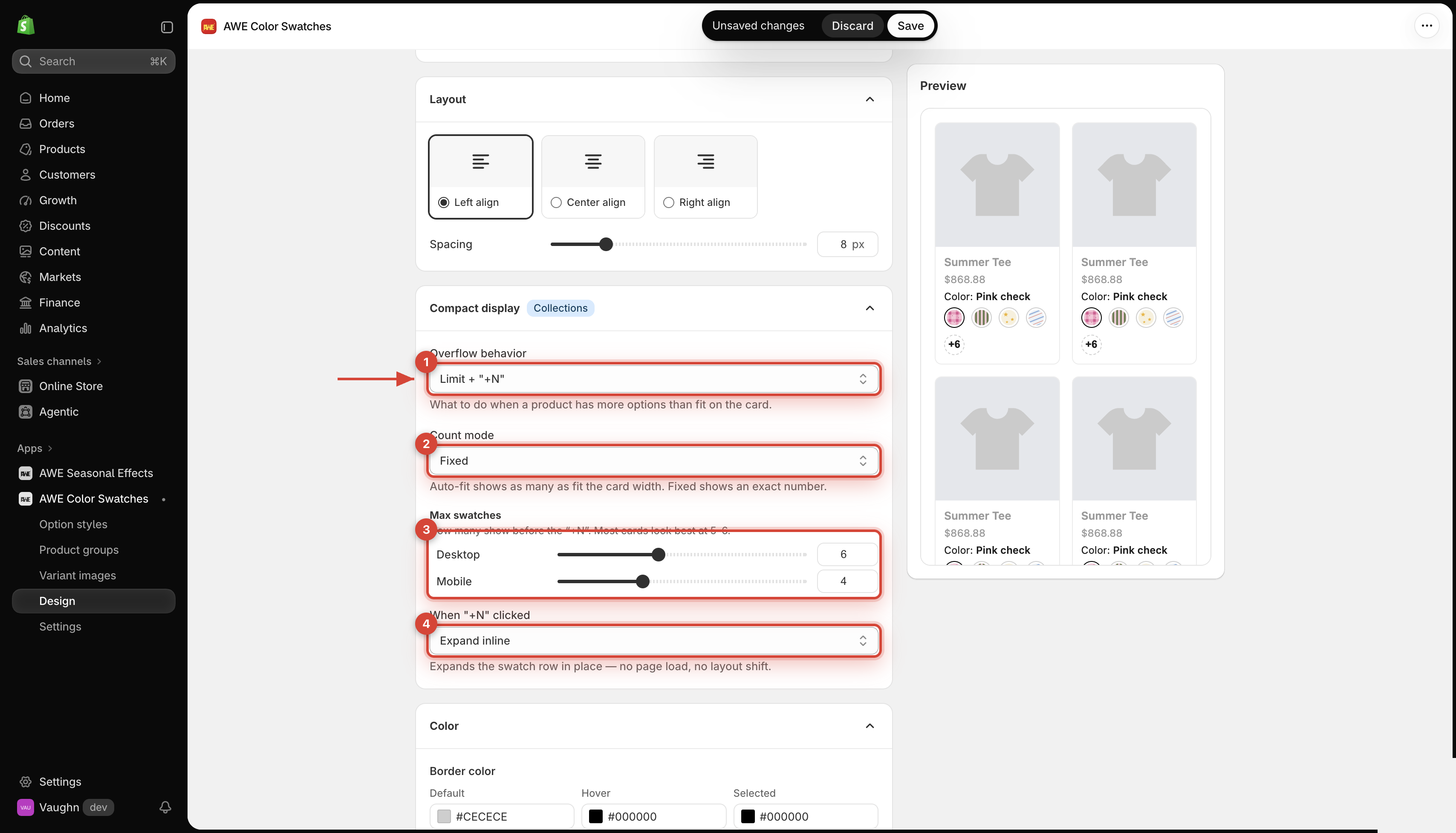Click the Desktop max swatches slider handle
The width and height of the screenshot is (1456, 833).
(658, 554)
